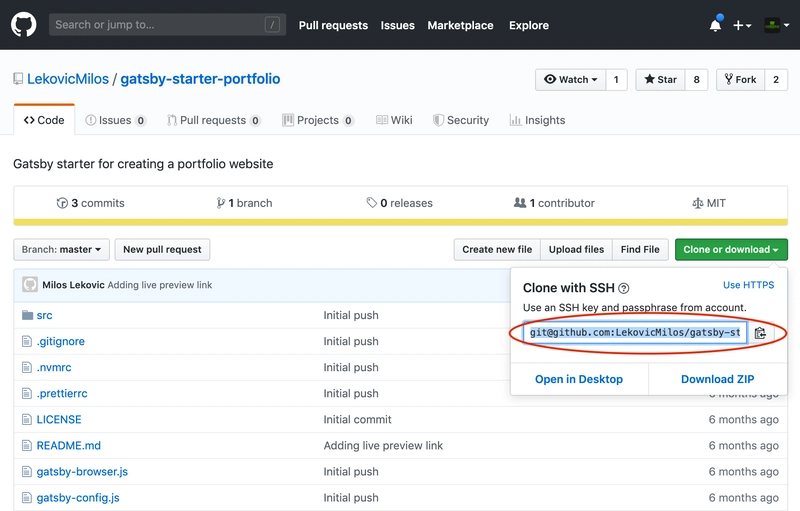
Task: Click the src folder icon
Action: (x=28, y=315)
